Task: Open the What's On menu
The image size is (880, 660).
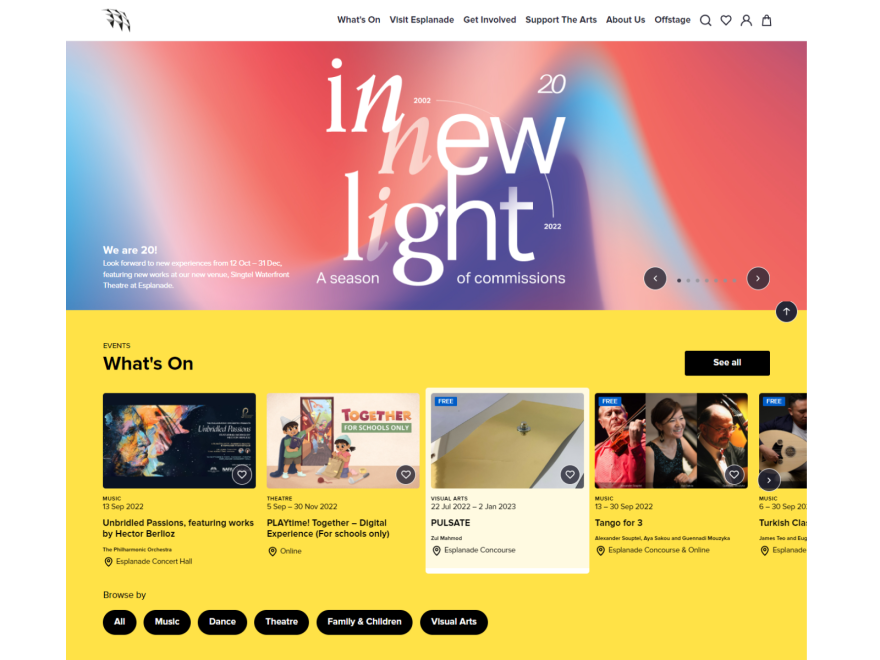Action: click(x=359, y=20)
